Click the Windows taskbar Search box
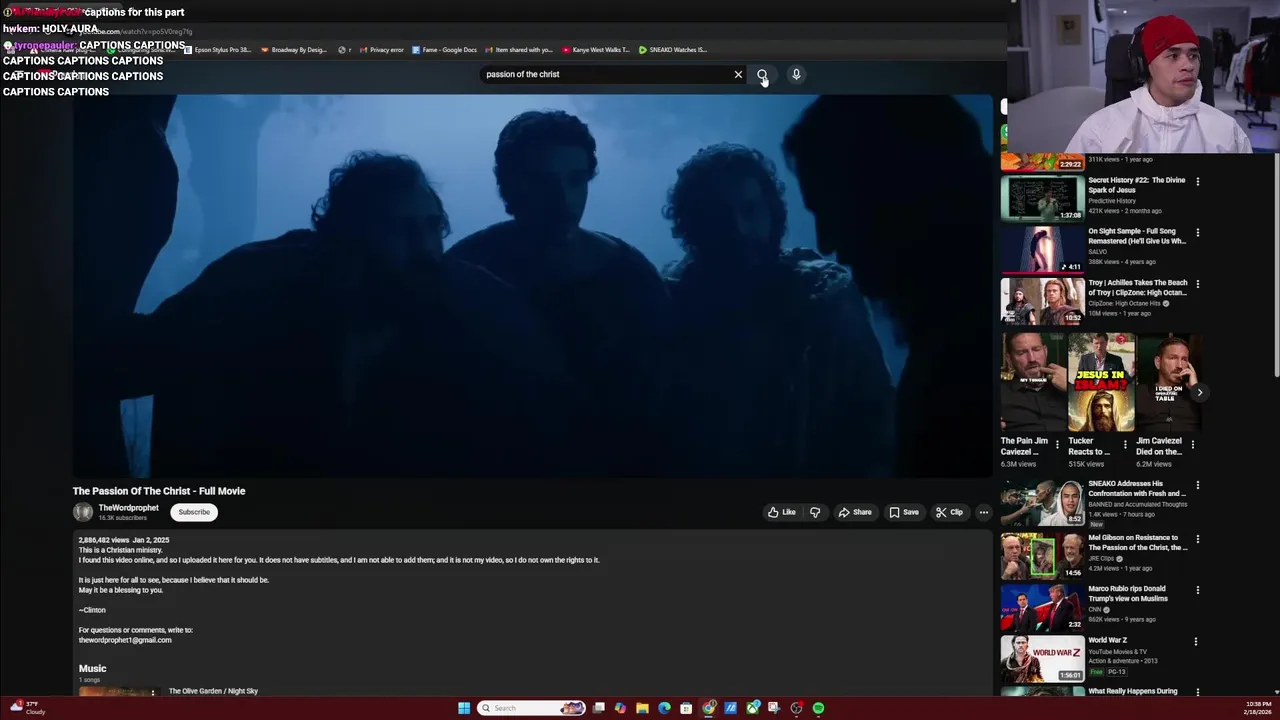This screenshot has width=1280, height=720. tap(531, 708)
